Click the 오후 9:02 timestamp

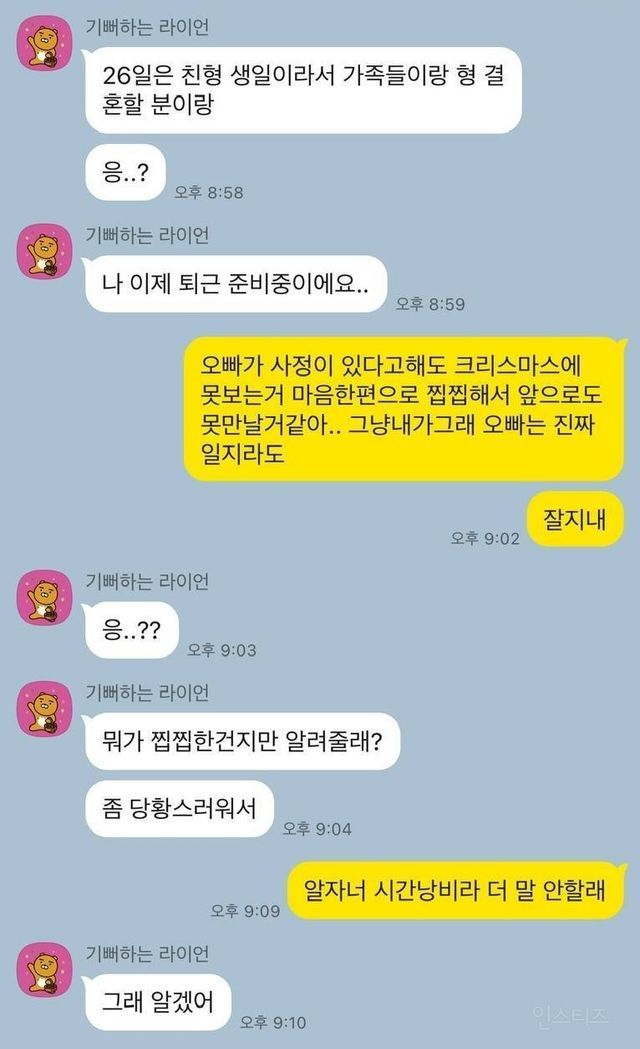click(485, 539)
